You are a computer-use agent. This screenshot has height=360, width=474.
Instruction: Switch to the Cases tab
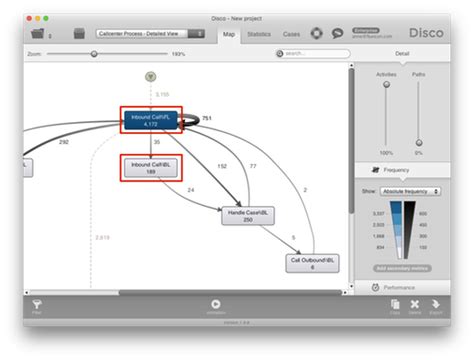coord(291,34)
